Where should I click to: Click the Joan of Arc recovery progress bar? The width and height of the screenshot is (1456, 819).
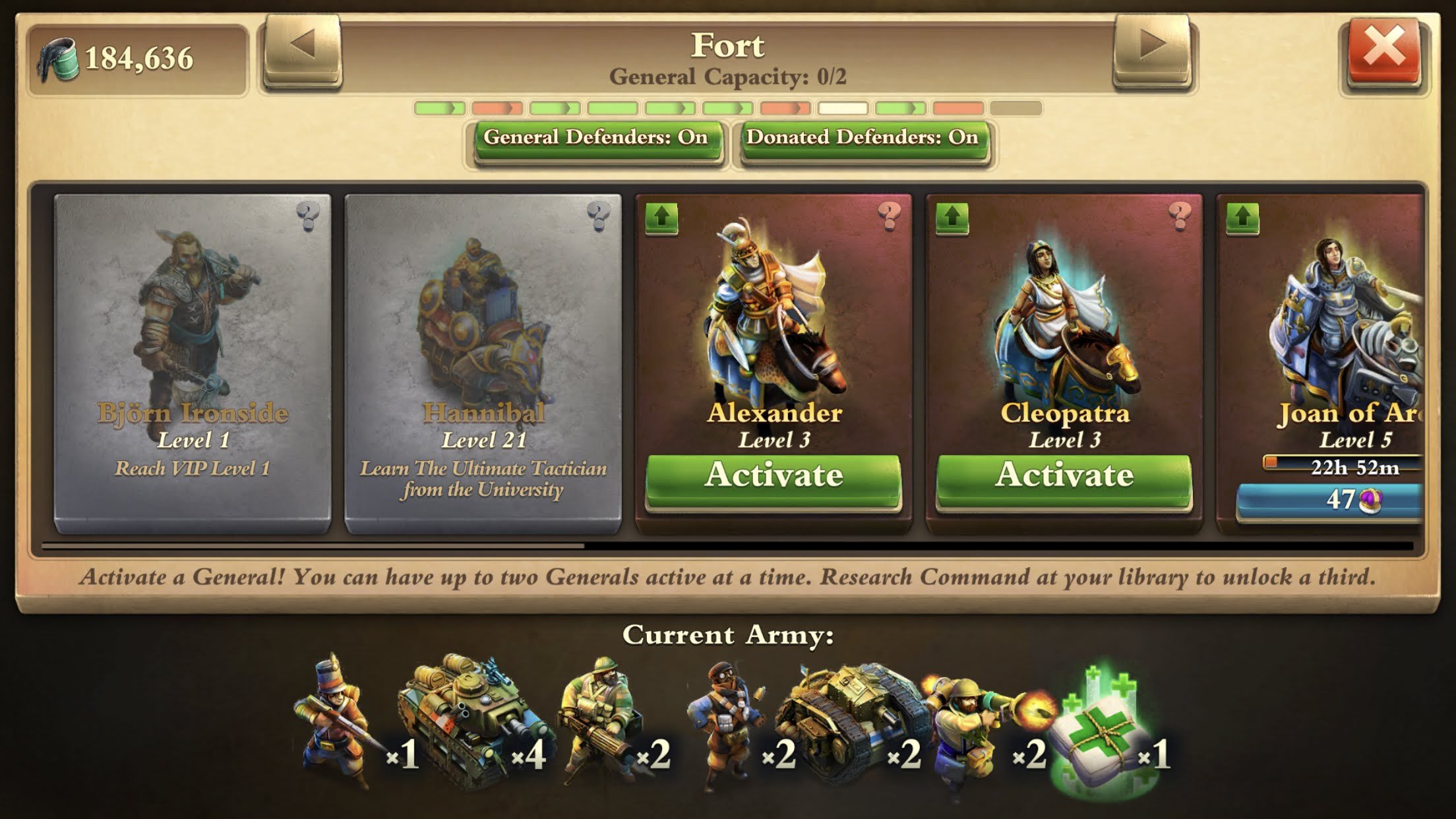[x=1343, y=466]
